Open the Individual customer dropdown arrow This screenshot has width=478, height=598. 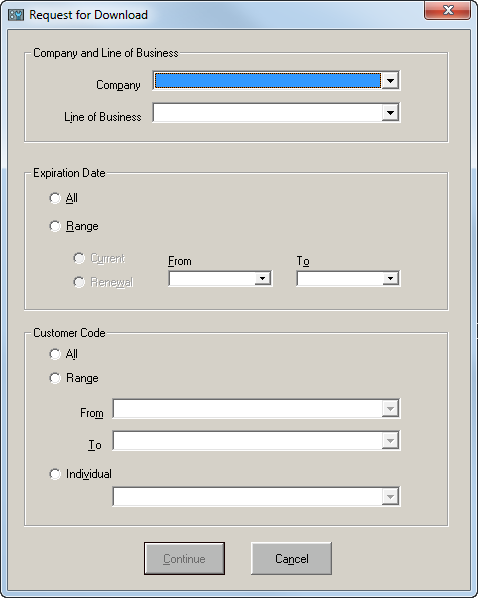click(390, 497)
